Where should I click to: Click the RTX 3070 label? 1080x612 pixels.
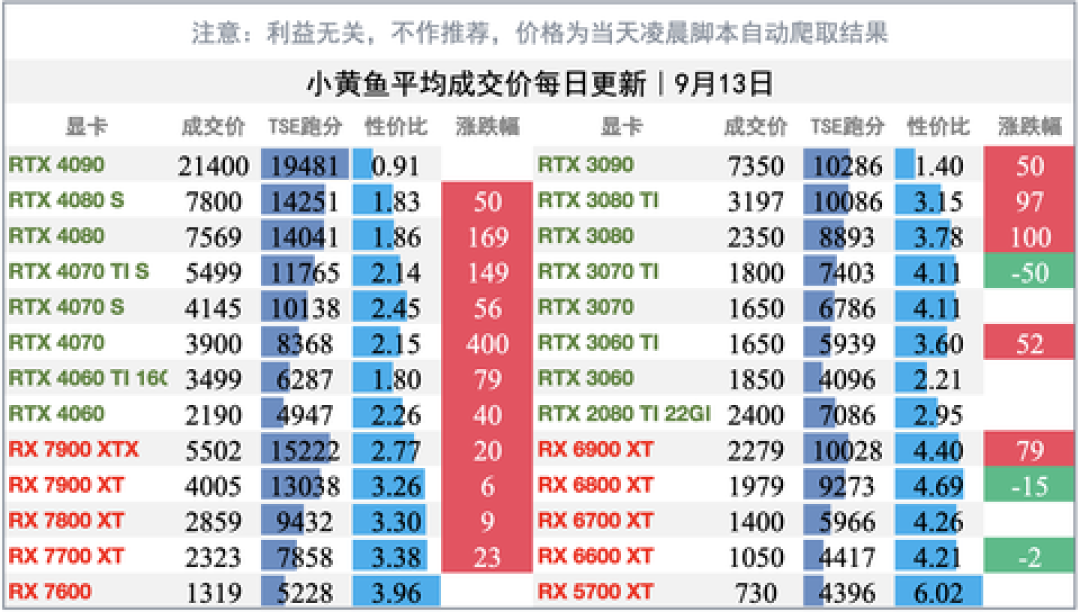click(585, 307)
